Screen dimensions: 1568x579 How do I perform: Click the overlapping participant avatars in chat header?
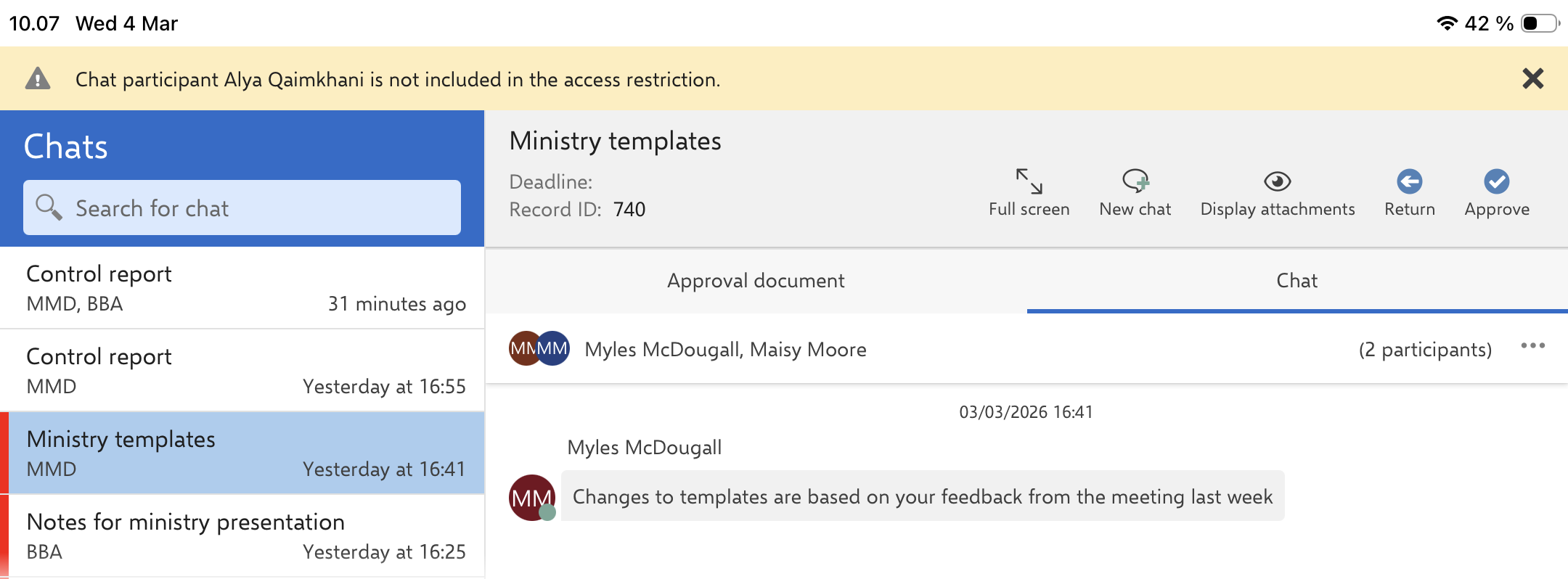click(x=539, y=348)
